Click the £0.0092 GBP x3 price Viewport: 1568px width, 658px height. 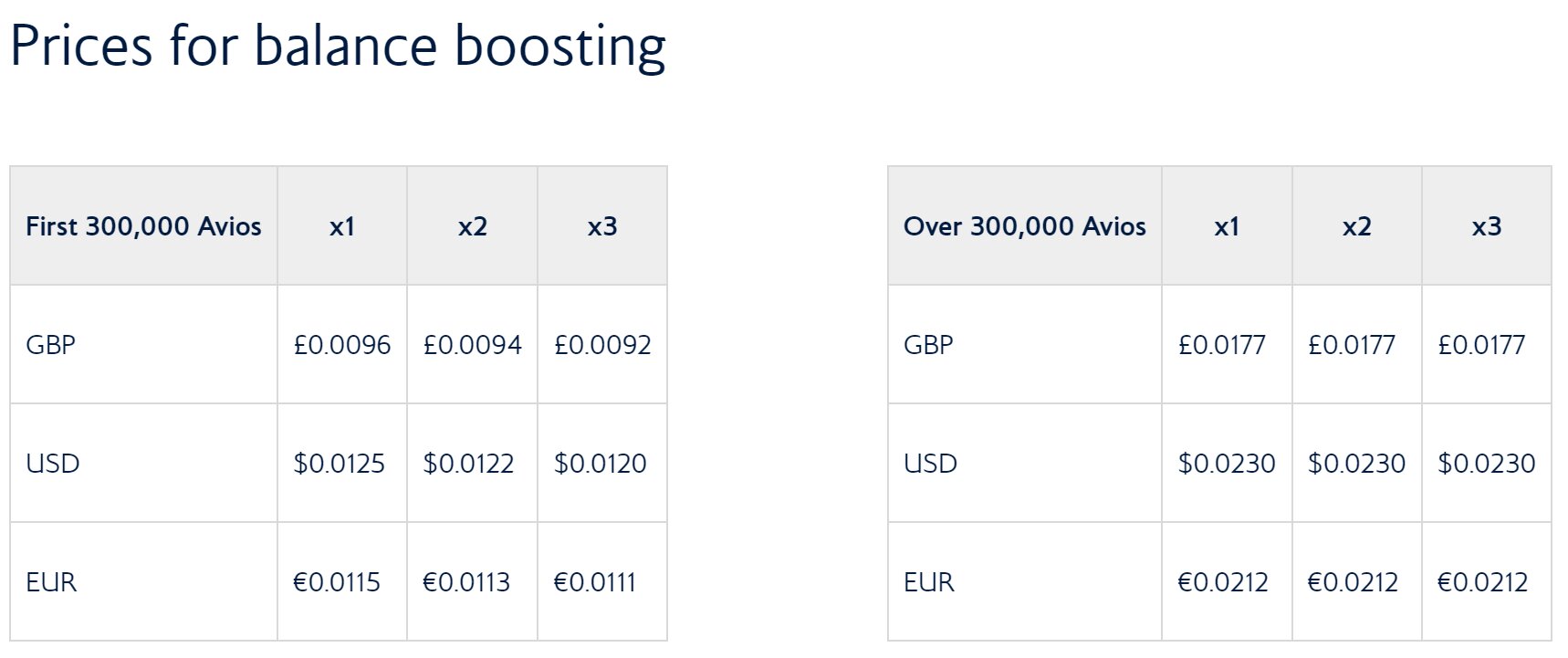pos(602,345)
